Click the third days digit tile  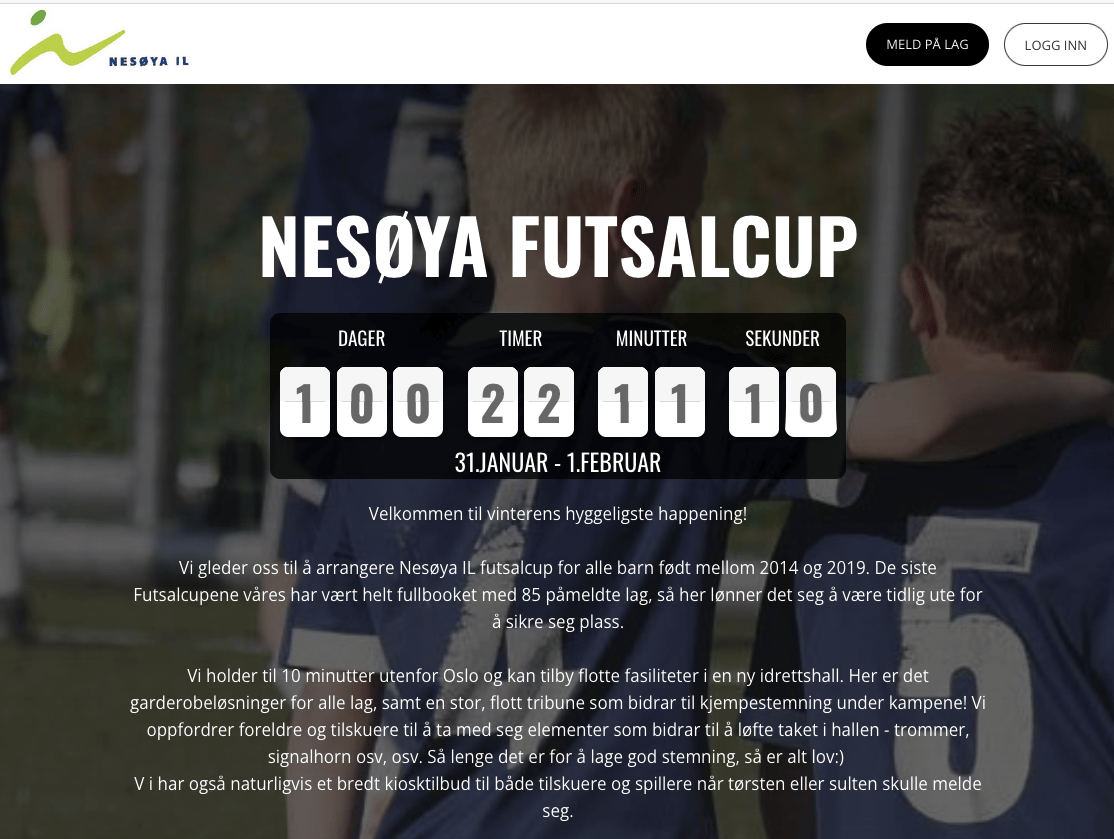[x=418, y=402]
